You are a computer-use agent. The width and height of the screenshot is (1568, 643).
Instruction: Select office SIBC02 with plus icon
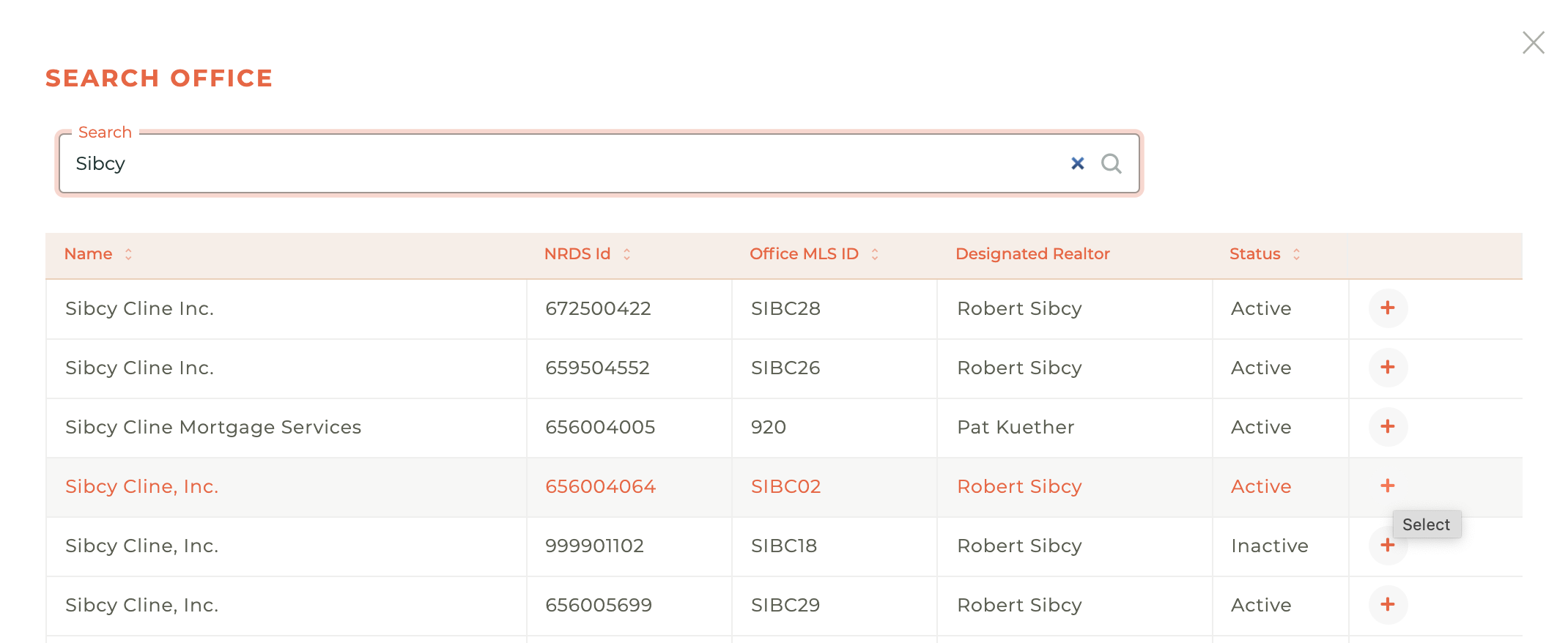coord(1388,486)
